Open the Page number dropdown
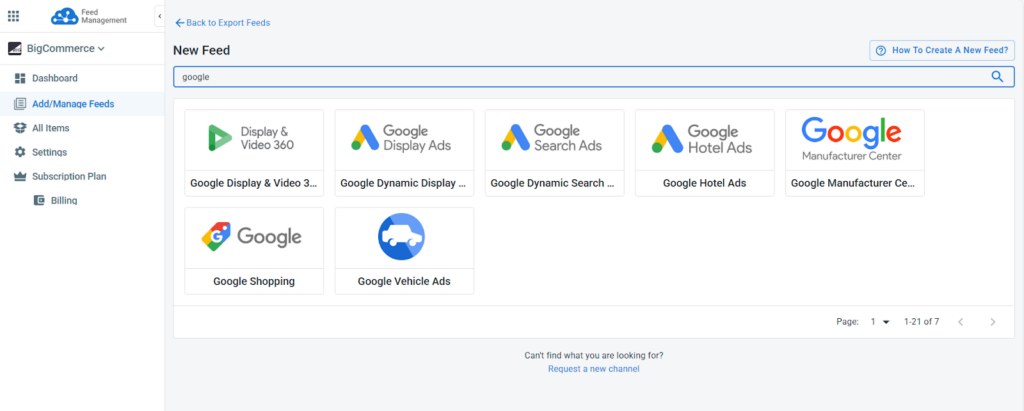The height and width of the screenshot is (411, 1024). (880, 322)
